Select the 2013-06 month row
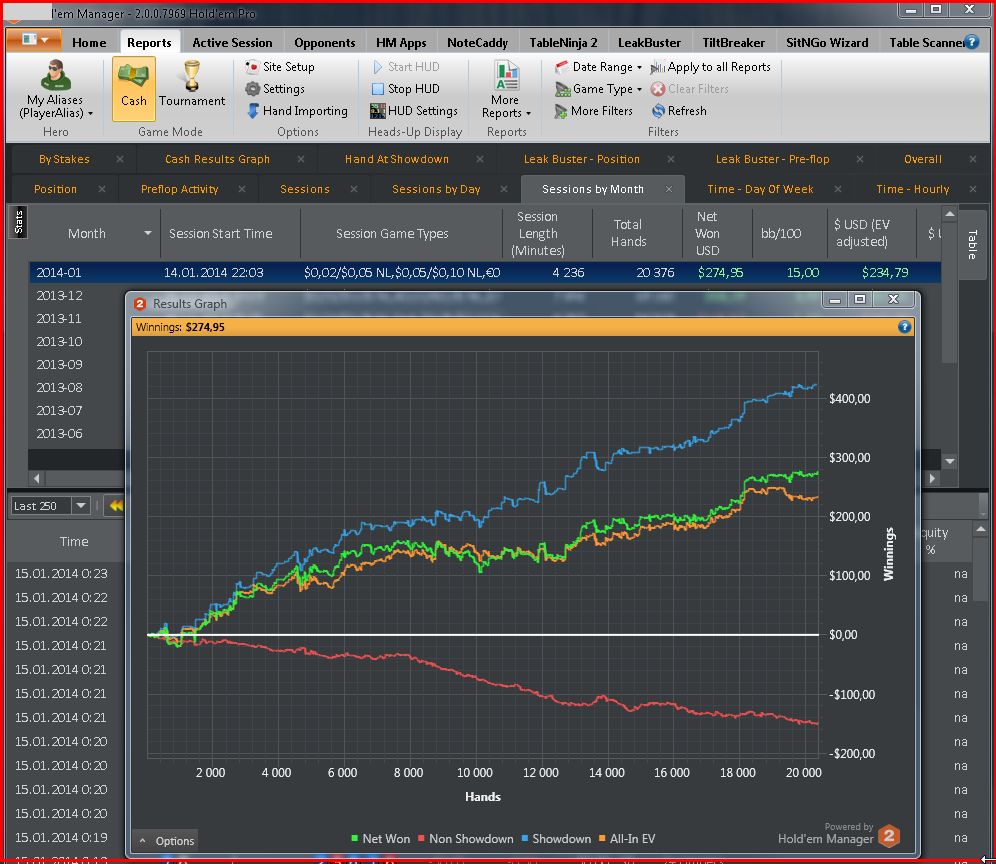The width and height of the screenshot is (996, 864). pos(59,433)
